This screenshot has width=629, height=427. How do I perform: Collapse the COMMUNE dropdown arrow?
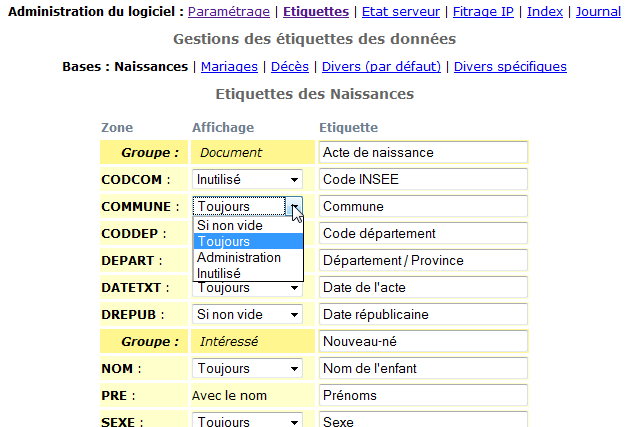[x=294, y=207]
